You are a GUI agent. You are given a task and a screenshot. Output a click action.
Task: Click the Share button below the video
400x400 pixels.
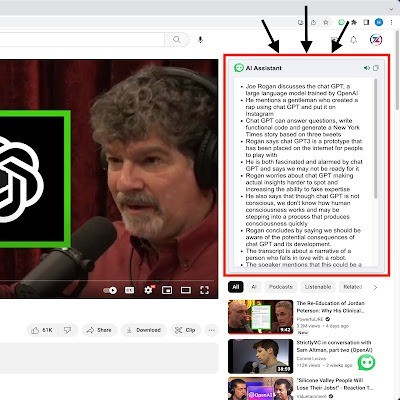(x=99, y=330)
